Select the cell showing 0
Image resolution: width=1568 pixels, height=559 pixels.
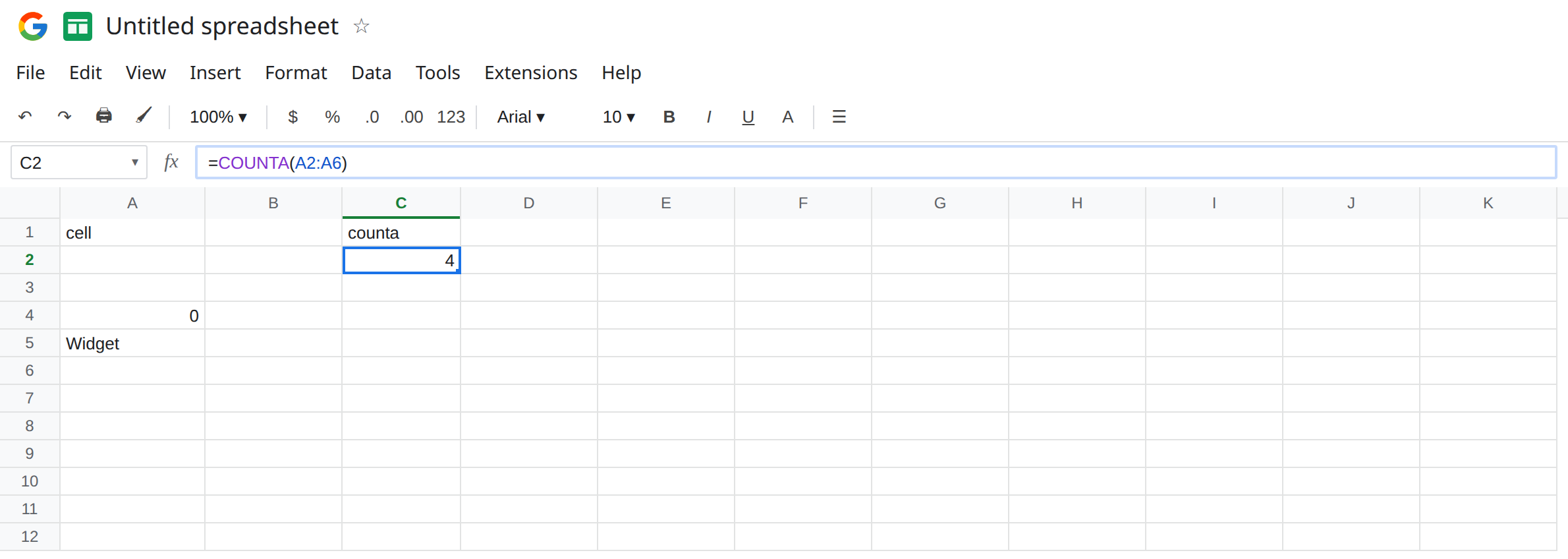point(132,316)
